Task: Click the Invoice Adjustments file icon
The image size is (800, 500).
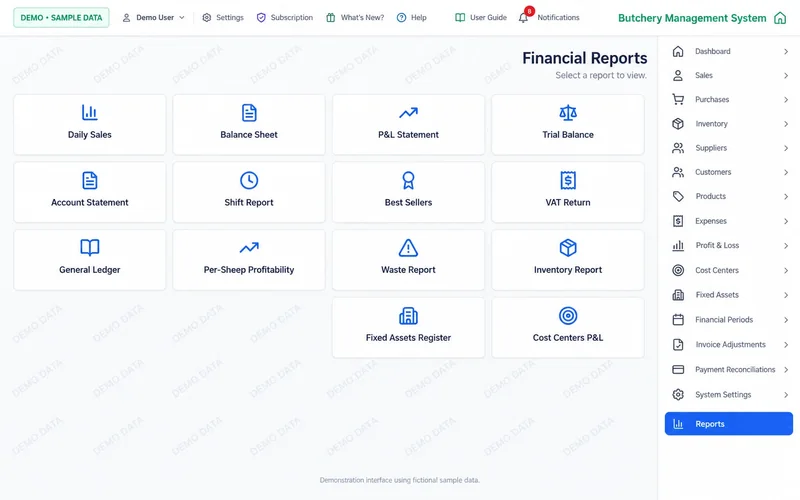Action: pos(678,344)
